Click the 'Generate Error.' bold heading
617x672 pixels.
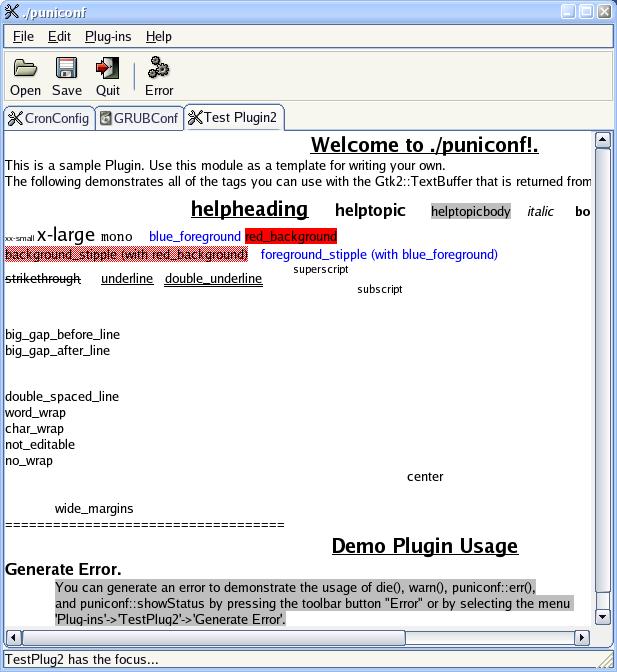pos(63,570)
